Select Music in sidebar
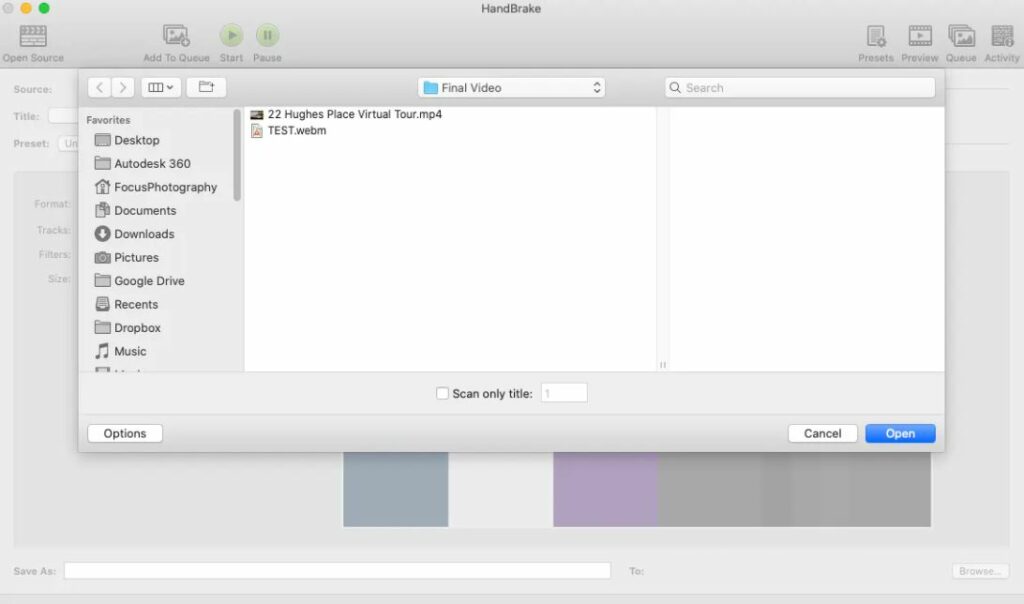The height and width of the screenshot is (604, 1024). (x=120, y=352)
